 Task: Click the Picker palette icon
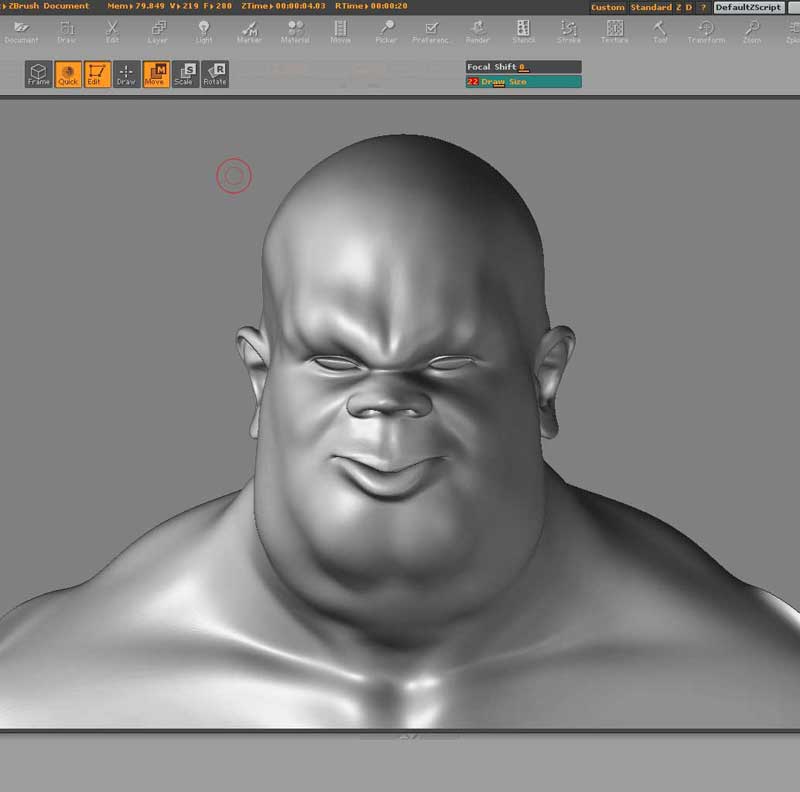point(386,32)
